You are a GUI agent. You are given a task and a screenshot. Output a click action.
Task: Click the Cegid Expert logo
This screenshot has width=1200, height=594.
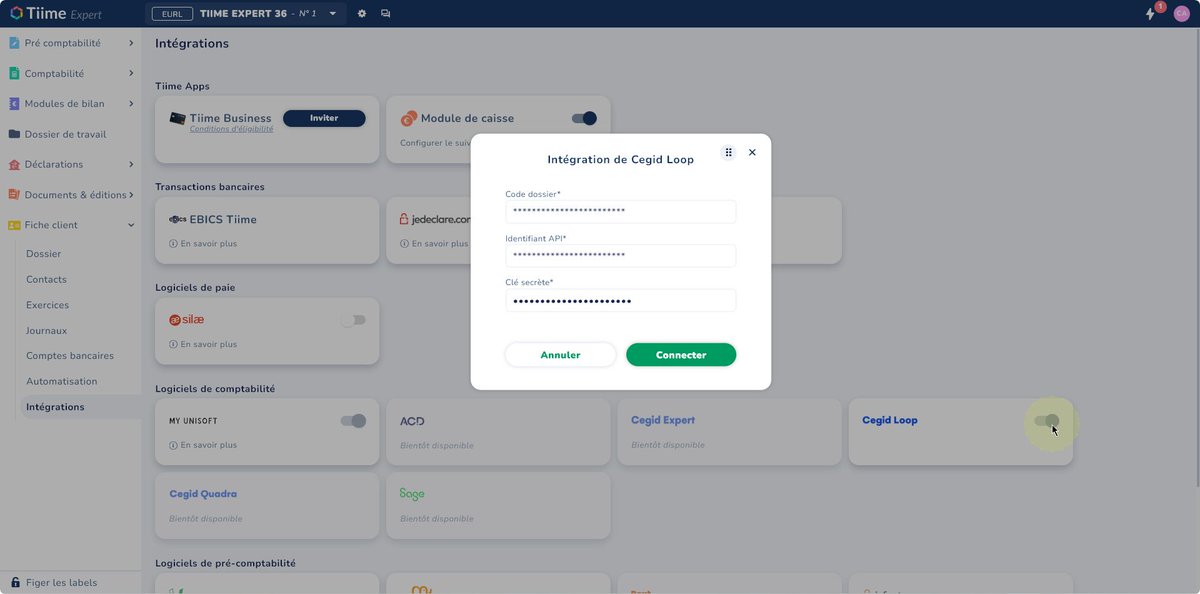coord(663,420)
